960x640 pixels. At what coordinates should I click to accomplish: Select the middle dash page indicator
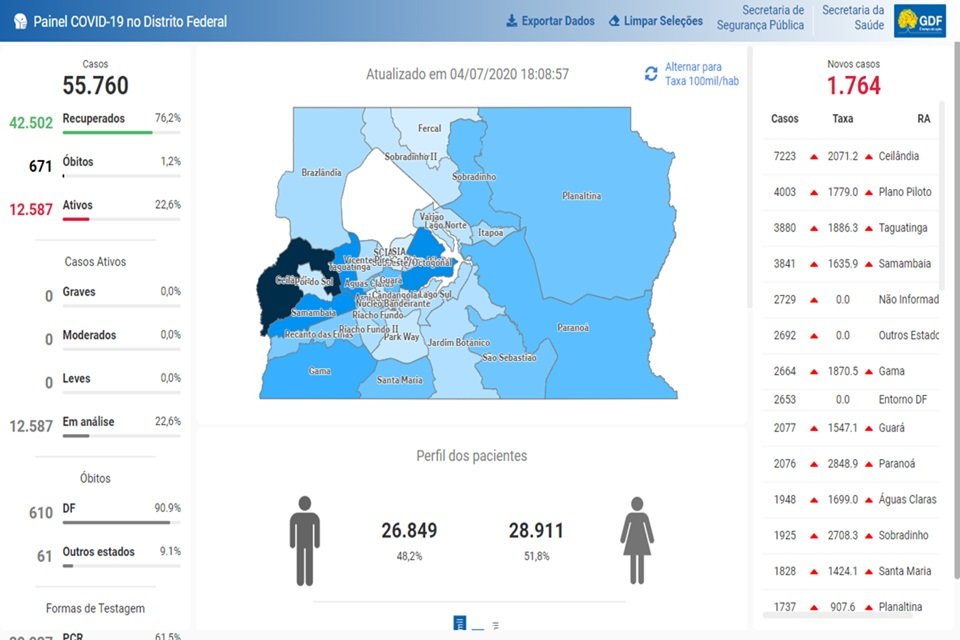478,628
